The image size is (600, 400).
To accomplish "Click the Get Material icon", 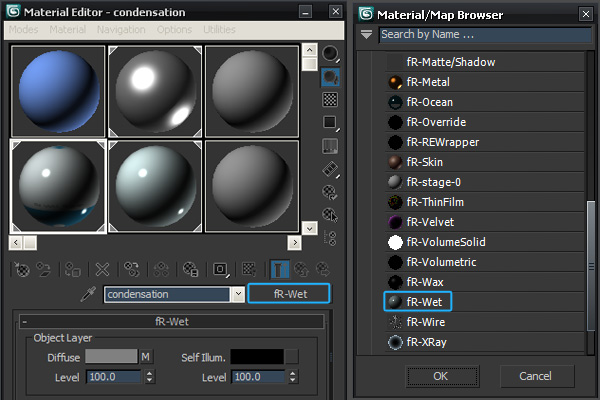I will (22, 269).
